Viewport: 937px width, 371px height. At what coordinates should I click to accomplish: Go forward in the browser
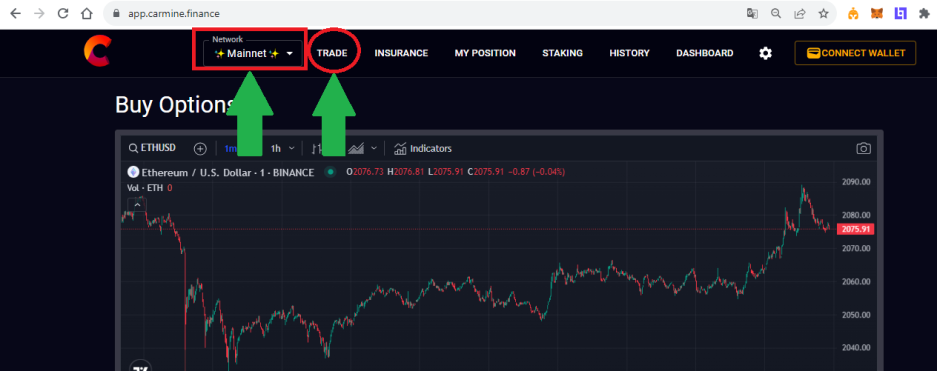[x=39, y=14]
